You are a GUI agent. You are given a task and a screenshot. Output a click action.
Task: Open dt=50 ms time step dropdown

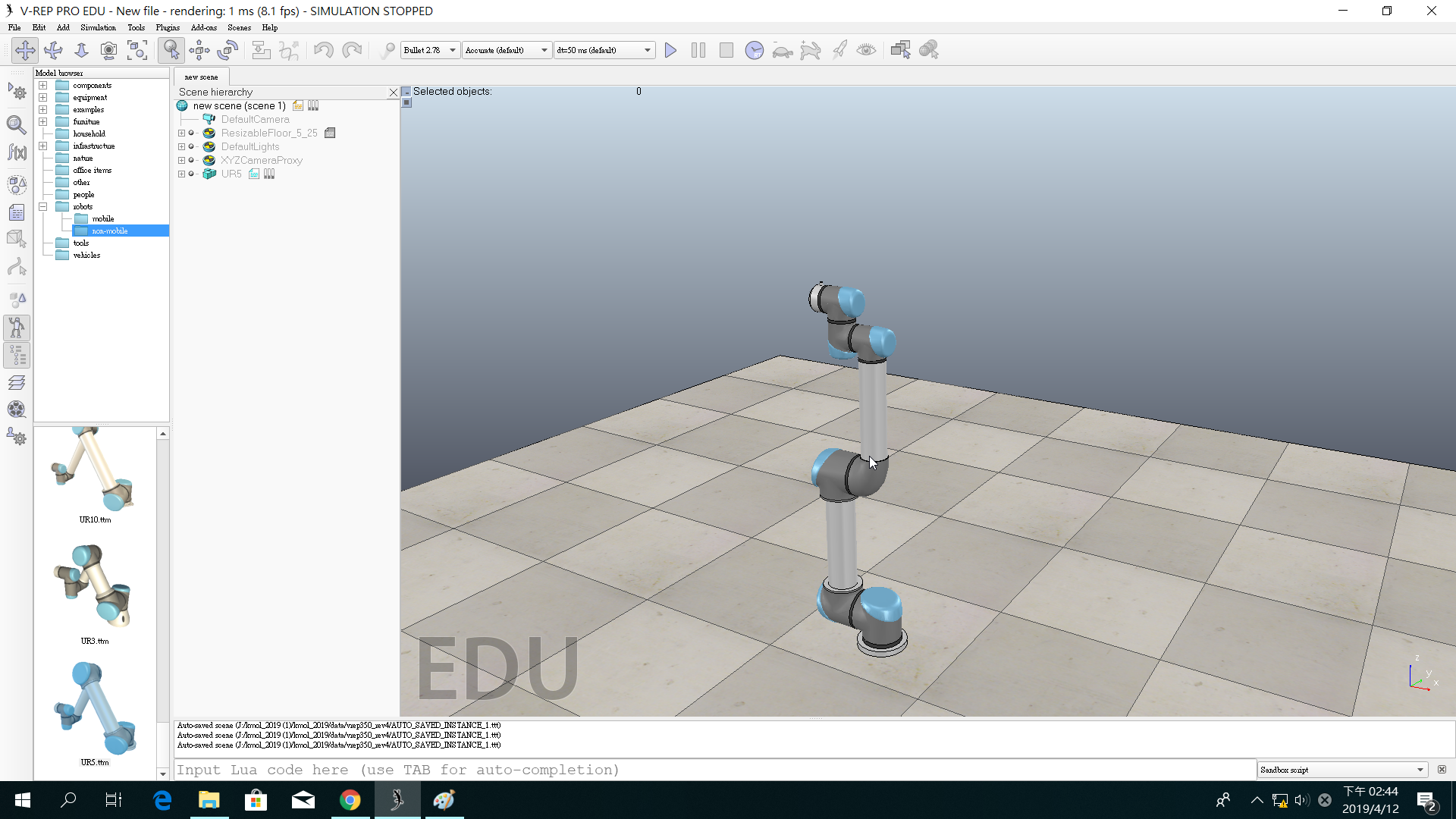[604, 50]
